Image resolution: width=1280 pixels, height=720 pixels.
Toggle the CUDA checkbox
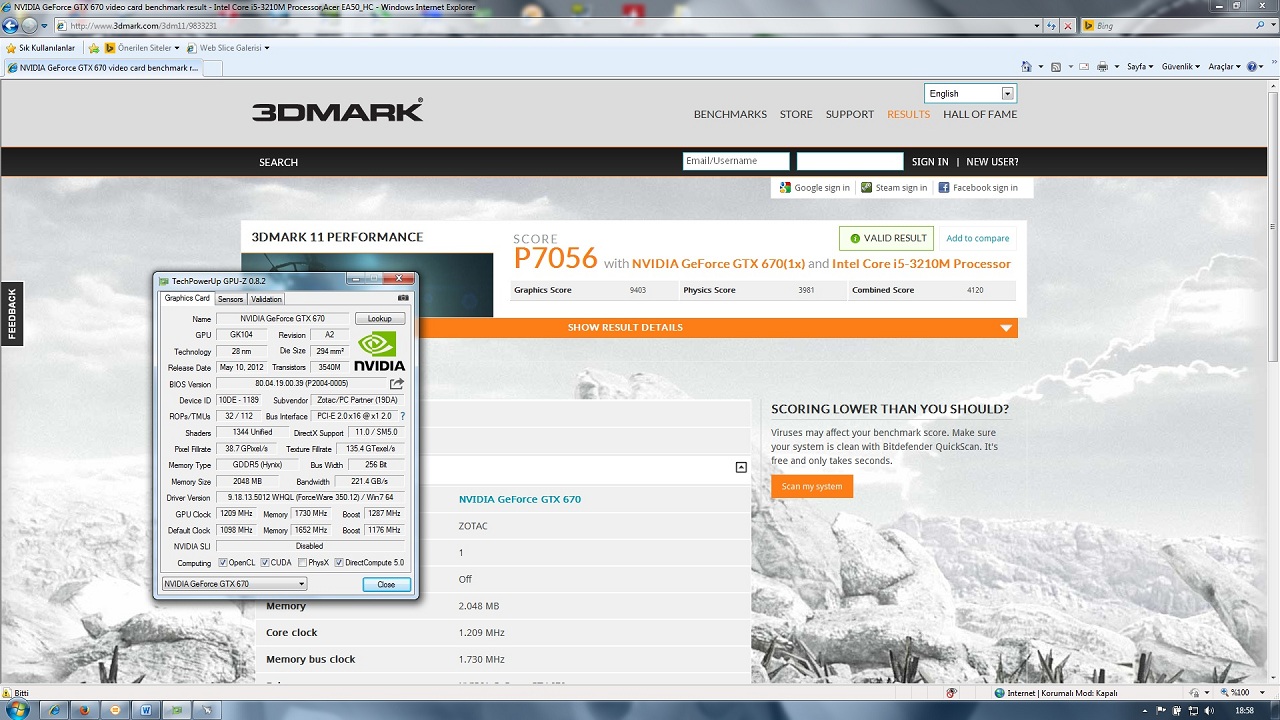pyautogui.click(x=265, y=562)
